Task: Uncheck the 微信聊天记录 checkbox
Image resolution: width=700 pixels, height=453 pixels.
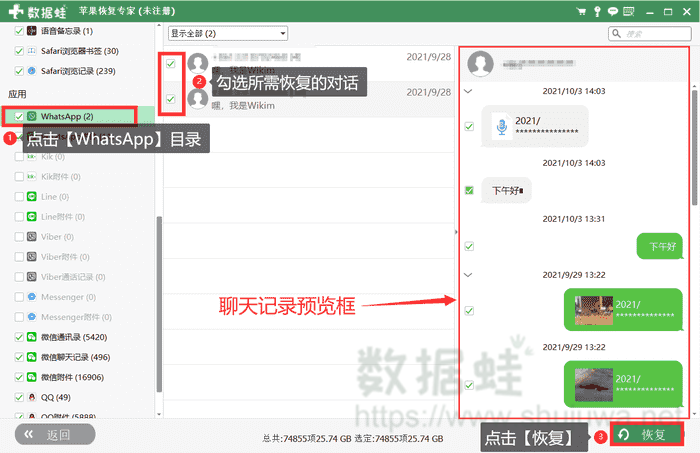Action: tap(19, 357)
